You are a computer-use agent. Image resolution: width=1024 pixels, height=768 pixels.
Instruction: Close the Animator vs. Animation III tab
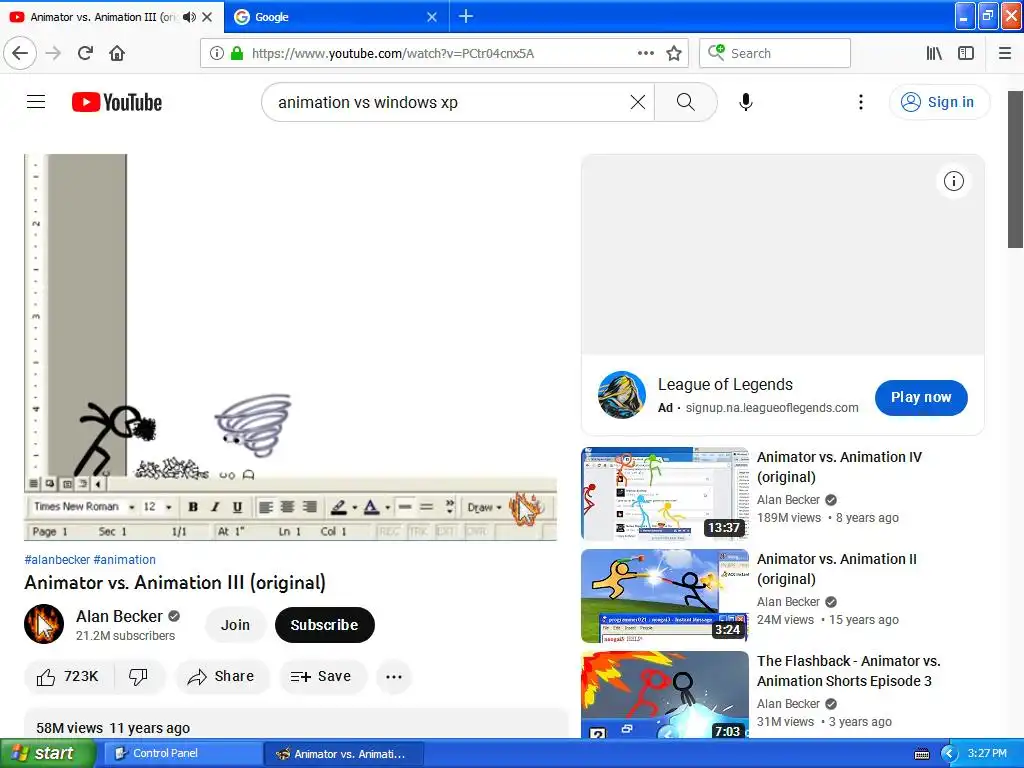[x=207, y=17]
